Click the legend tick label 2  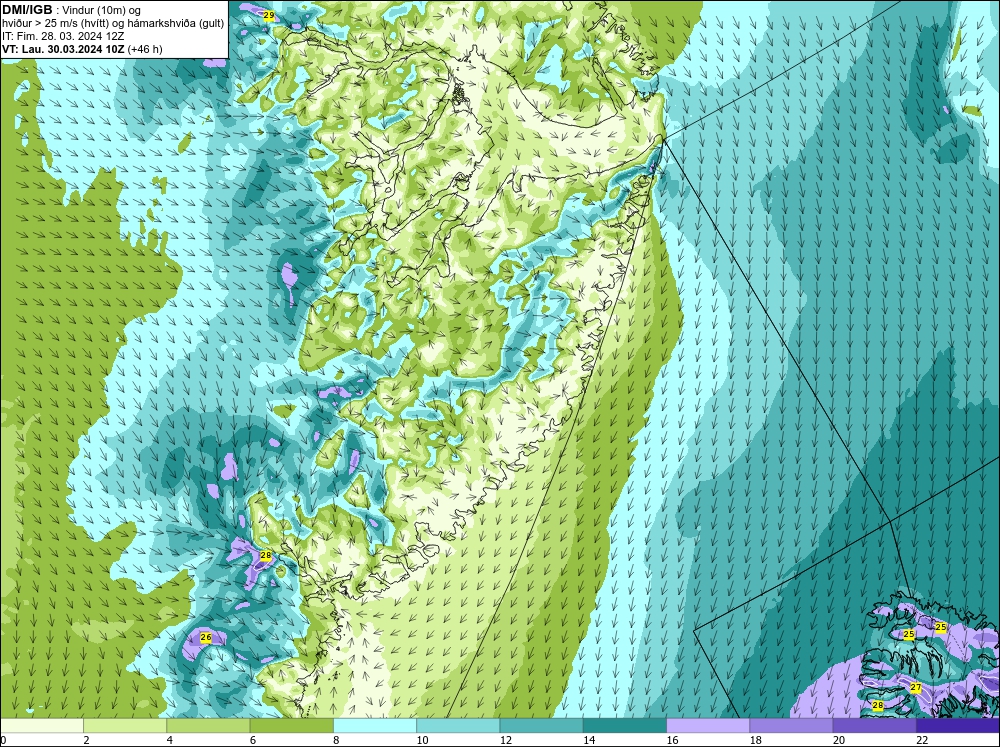[x=86, y=740]
